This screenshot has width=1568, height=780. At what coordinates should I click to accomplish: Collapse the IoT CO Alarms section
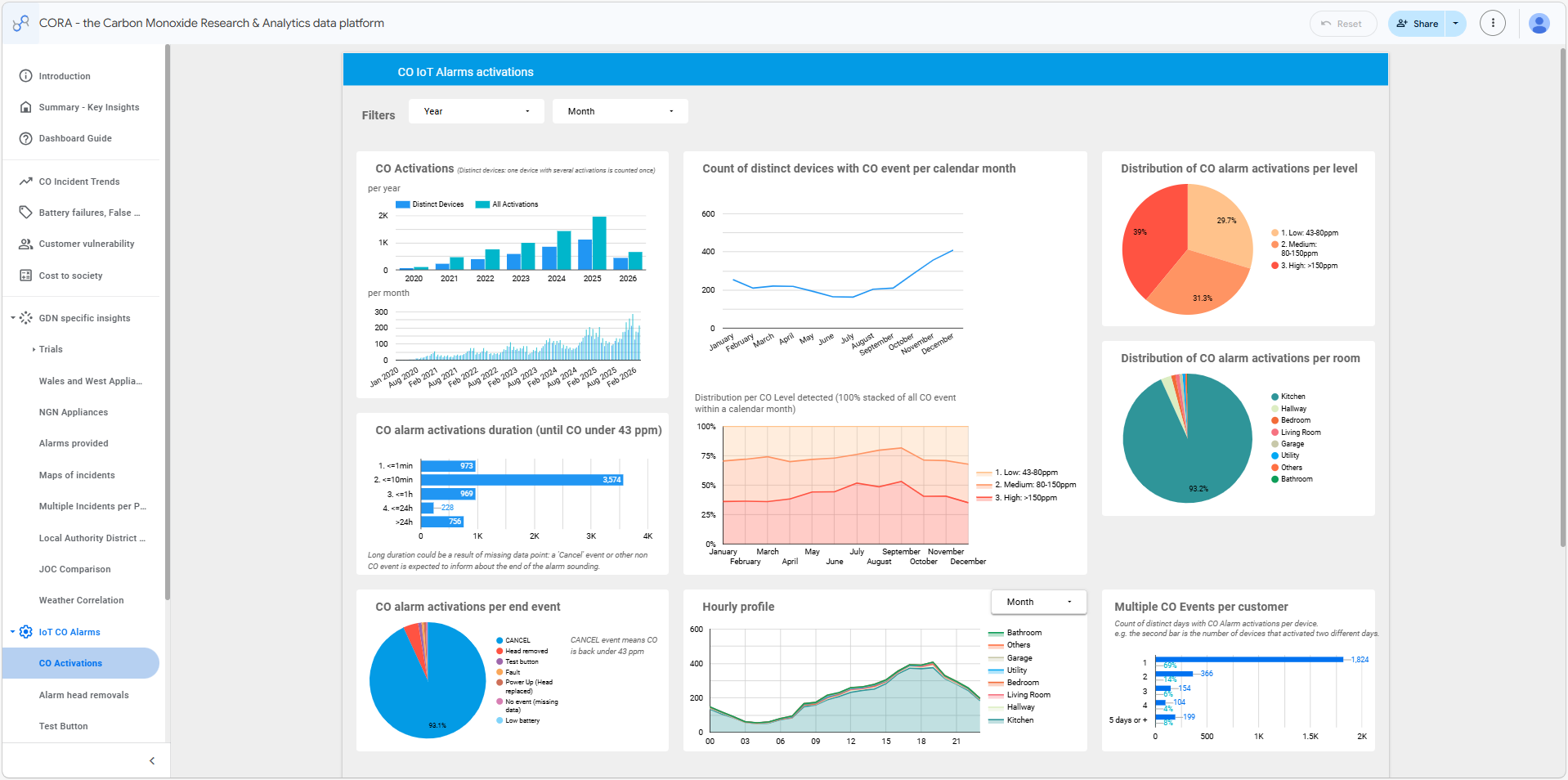tap(13, 632)
